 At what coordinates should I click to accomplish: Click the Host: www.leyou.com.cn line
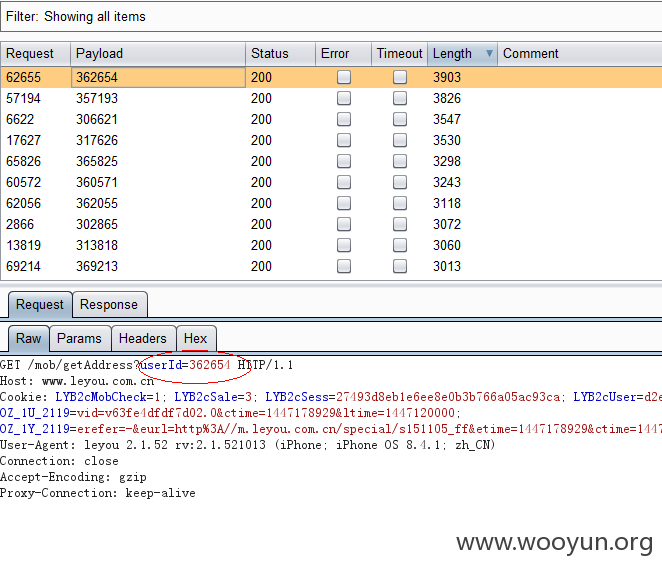pyautogui.click(x=77, y=381)
